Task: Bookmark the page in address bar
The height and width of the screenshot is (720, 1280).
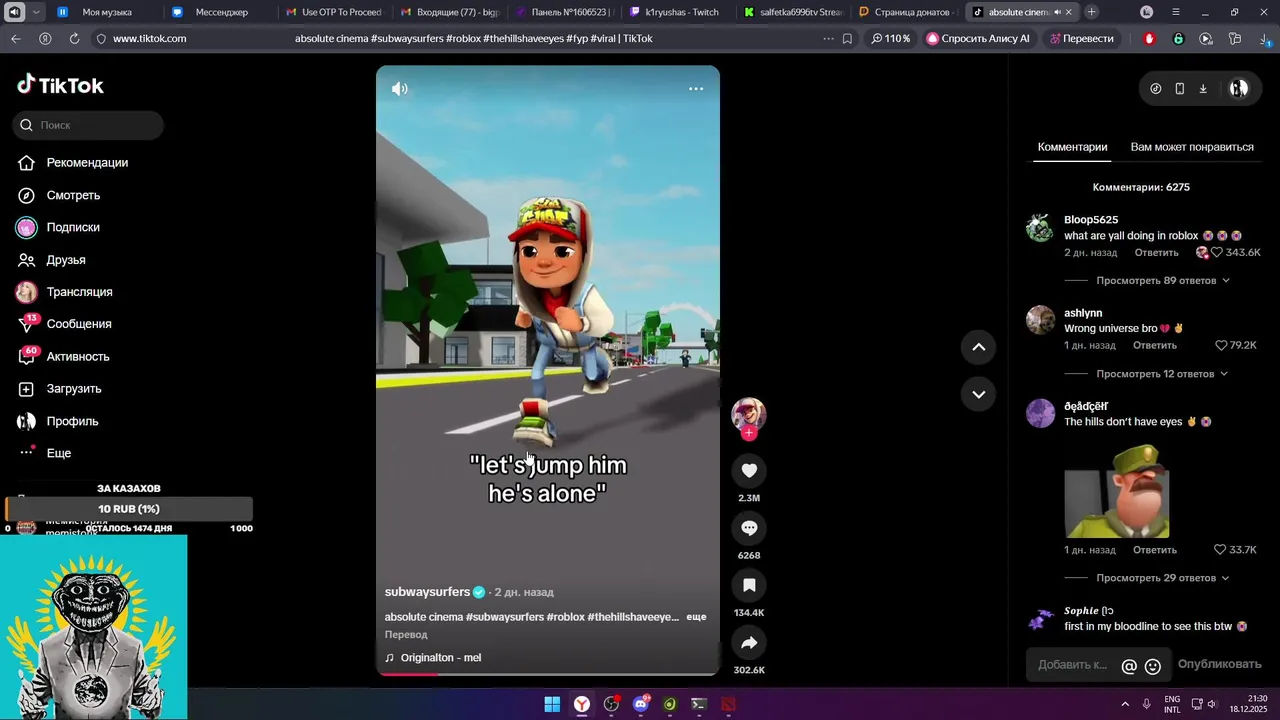Action: [x=847, y=38]
